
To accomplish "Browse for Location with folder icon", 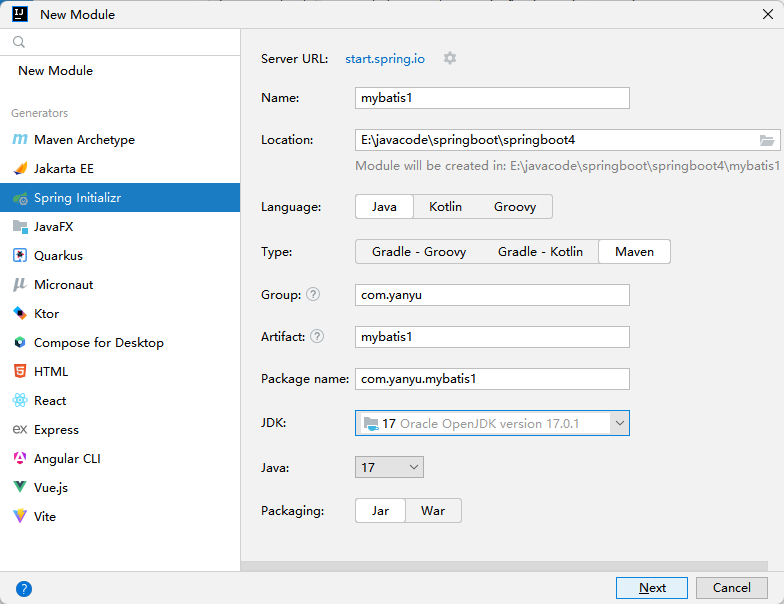I will [x=767, y=140].
